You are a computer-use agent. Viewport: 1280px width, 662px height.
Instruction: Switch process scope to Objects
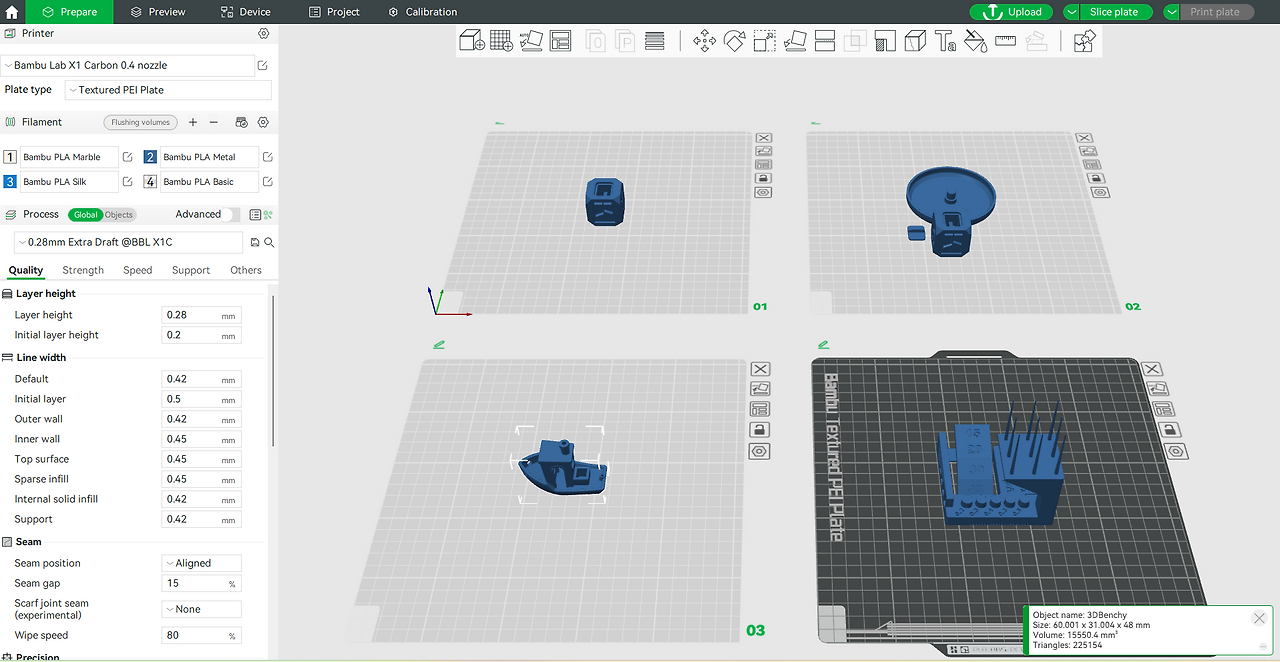click(119, 215)
